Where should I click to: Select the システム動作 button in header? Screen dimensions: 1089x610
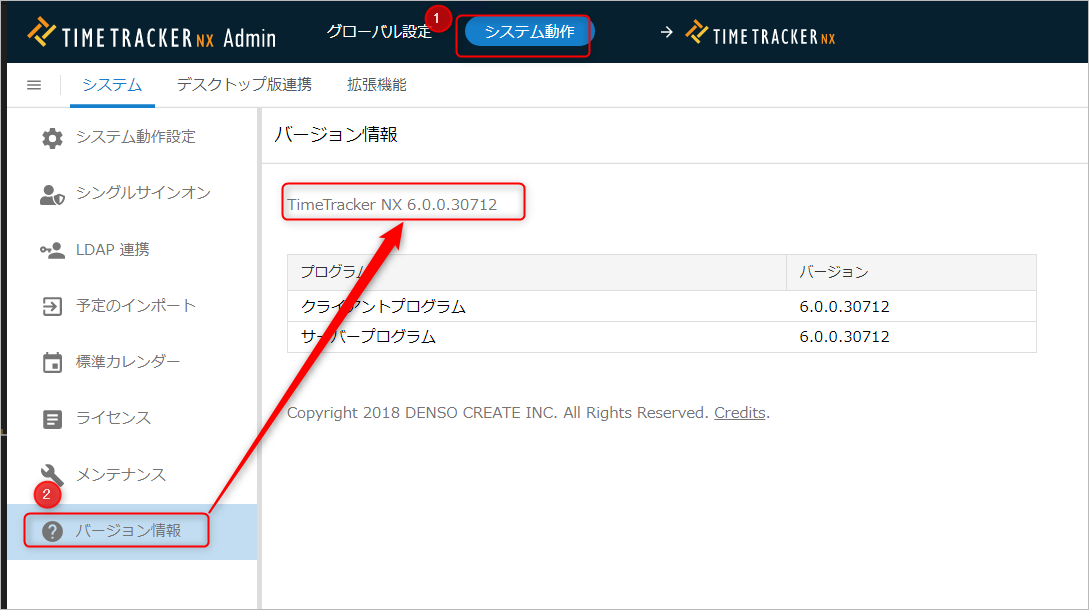[x=528, y=32]
